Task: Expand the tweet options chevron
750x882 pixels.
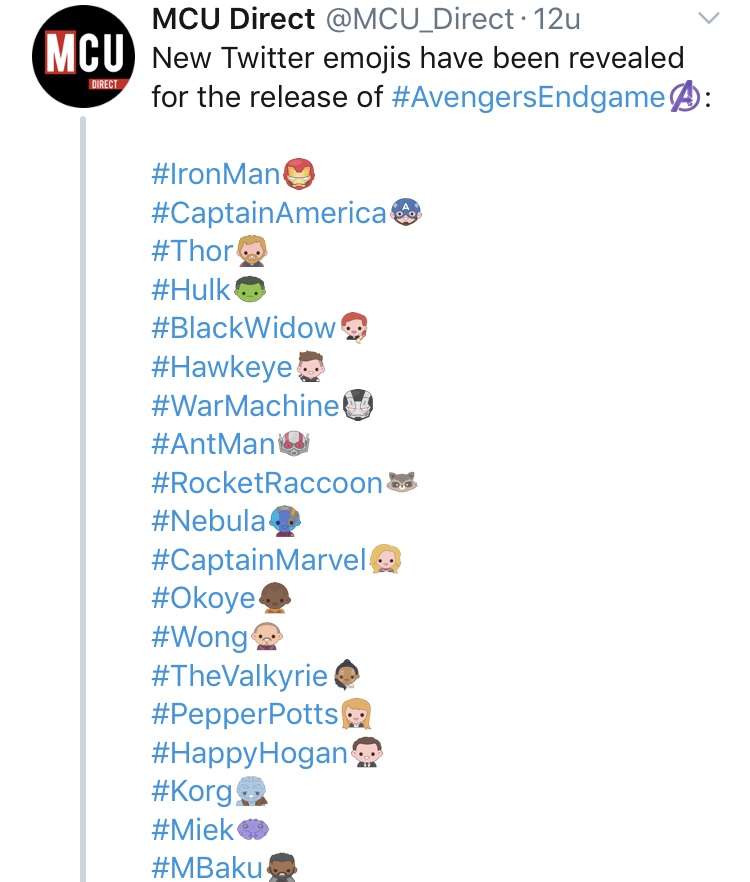Action: click(708, 18)
